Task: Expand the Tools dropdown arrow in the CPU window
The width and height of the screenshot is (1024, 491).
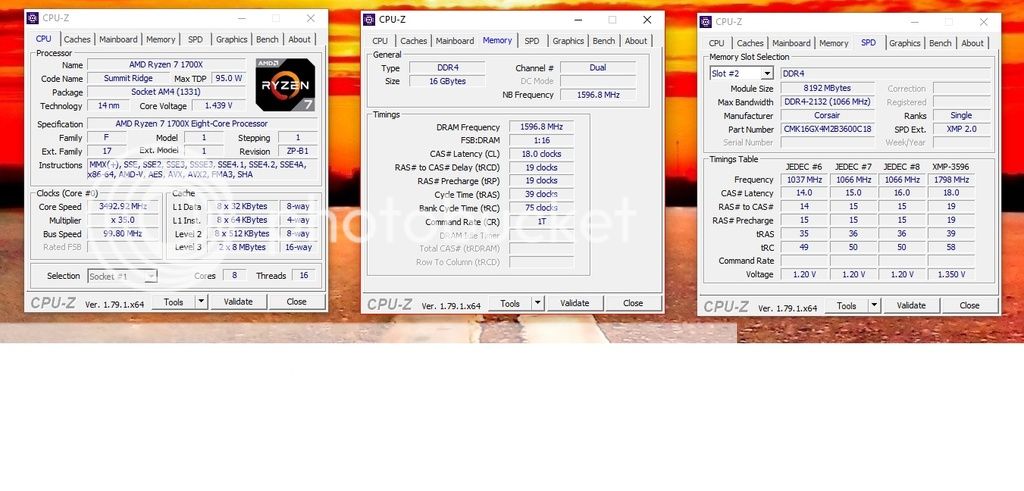Action: click(200, 301)
